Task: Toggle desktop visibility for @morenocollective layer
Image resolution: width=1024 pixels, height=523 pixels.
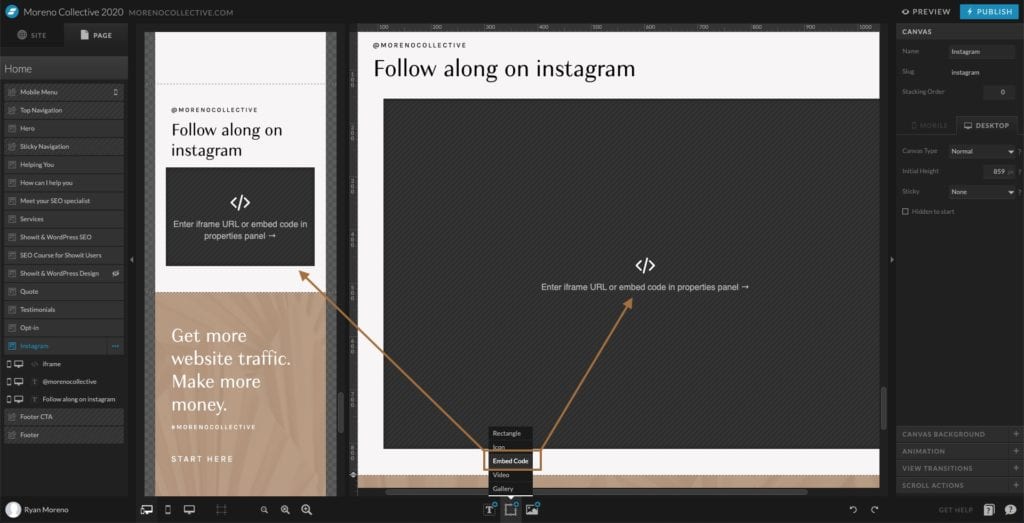Action: 19,381
